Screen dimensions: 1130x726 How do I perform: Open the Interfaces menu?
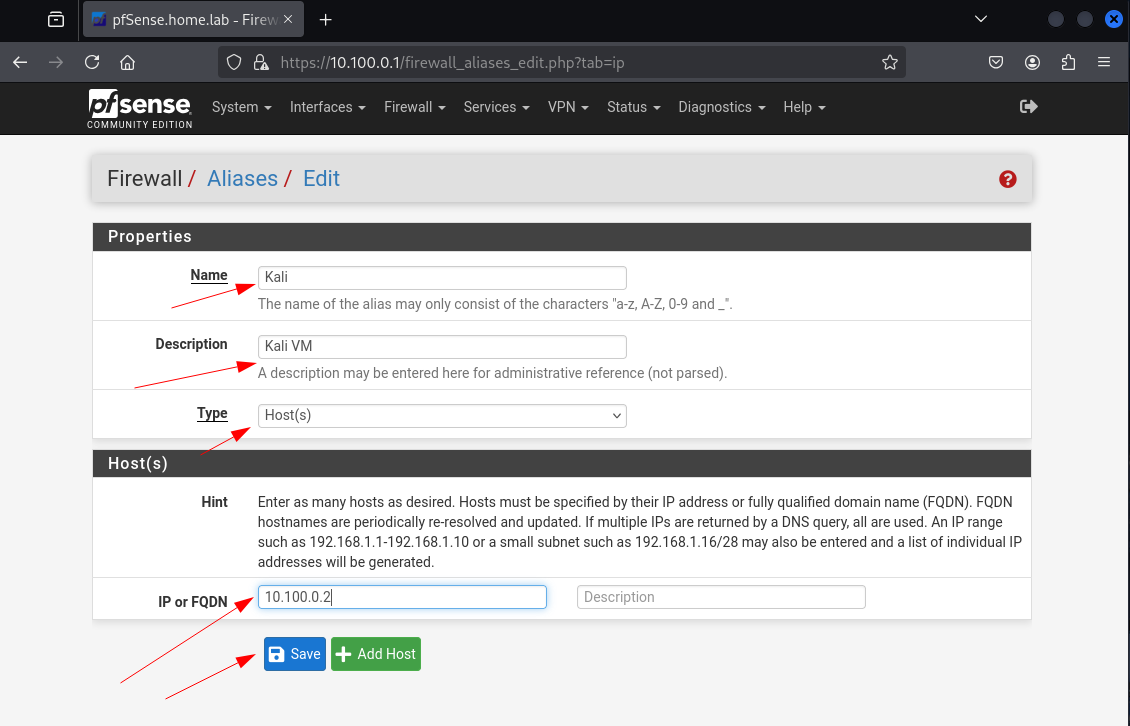[328, 107]
